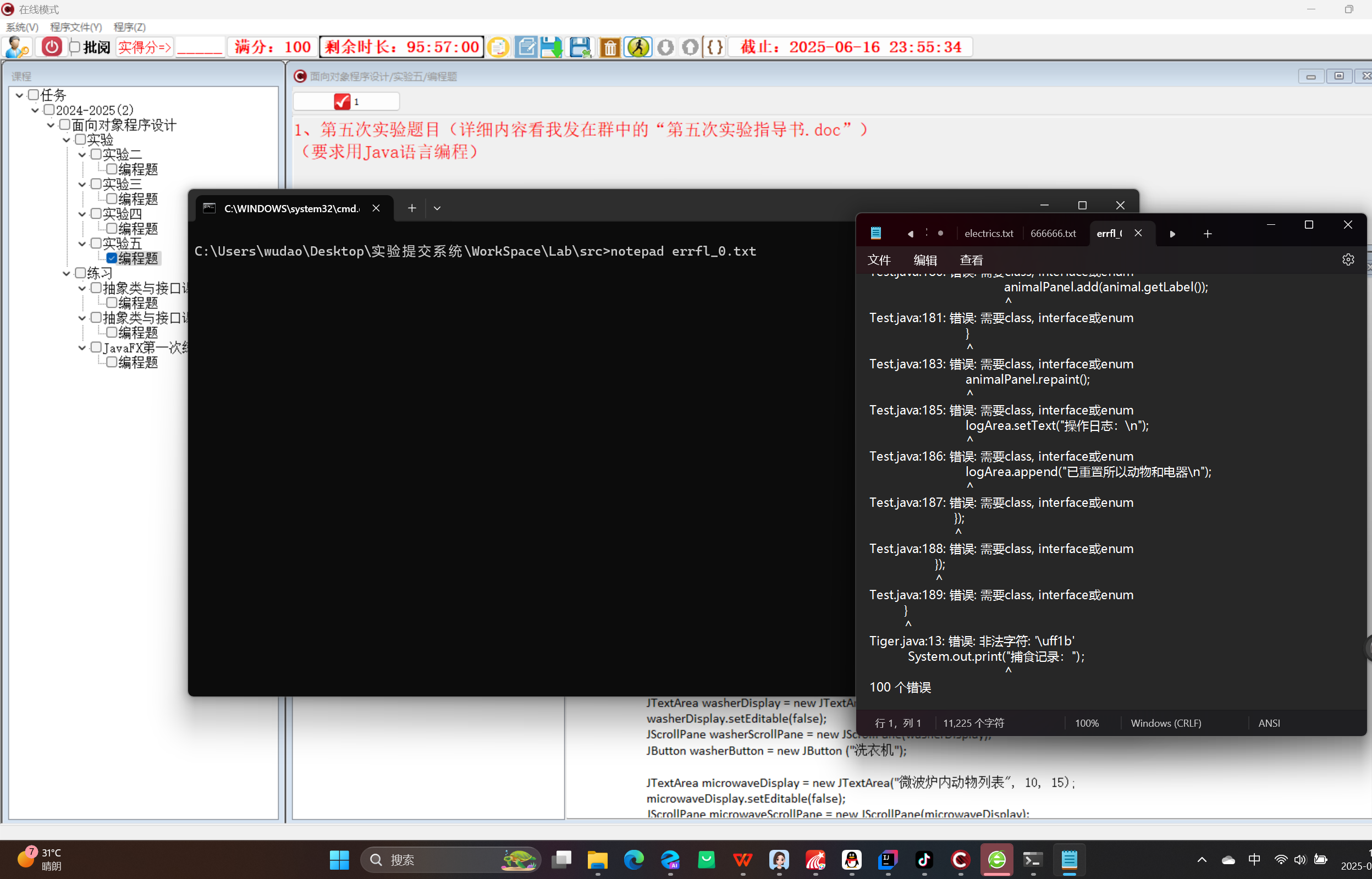Image resolution: width=1372 pixels, height=879 pixels.
Task: Add a new Notepad tab
Action: coord(1208,234)
